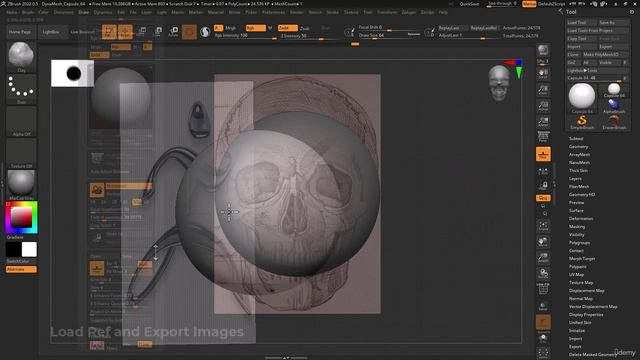This screenshot has width=640, height=360.
Task: Toggle the Alternate color button
Action: tap(21, 269)
